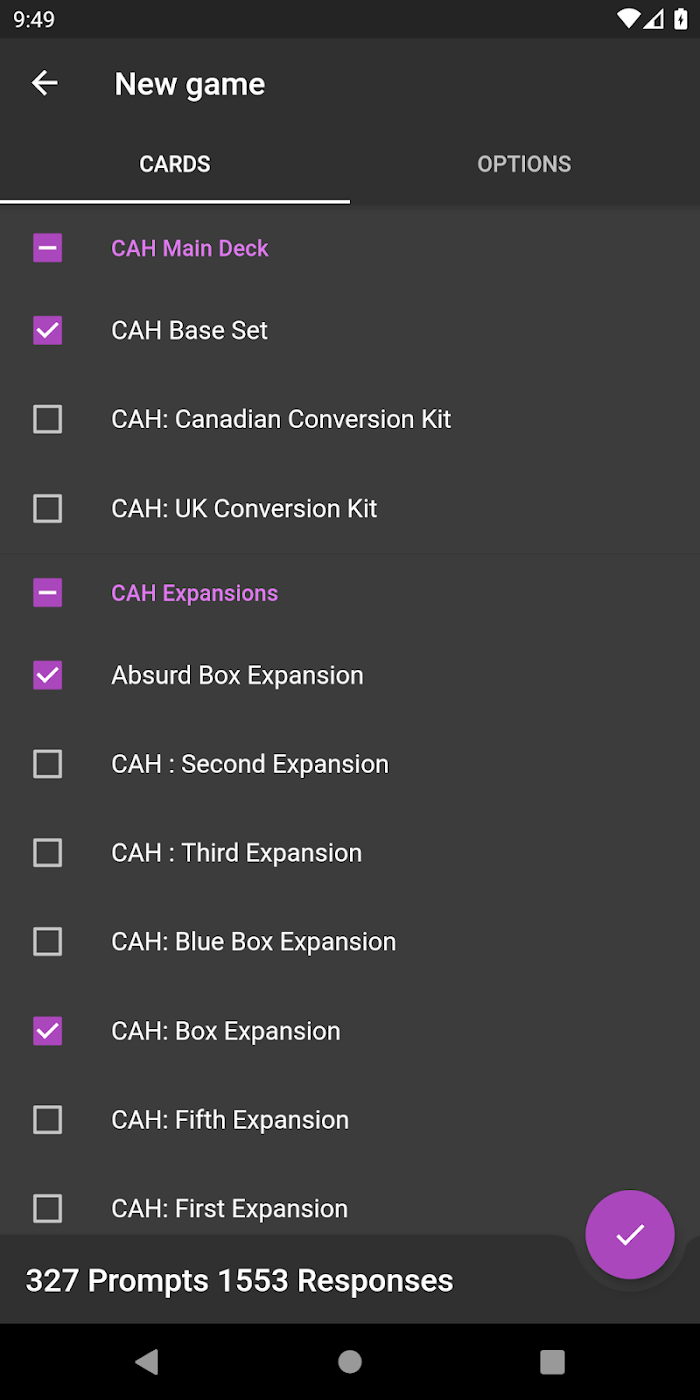Open recent apps with the square button

[552, 1361]
